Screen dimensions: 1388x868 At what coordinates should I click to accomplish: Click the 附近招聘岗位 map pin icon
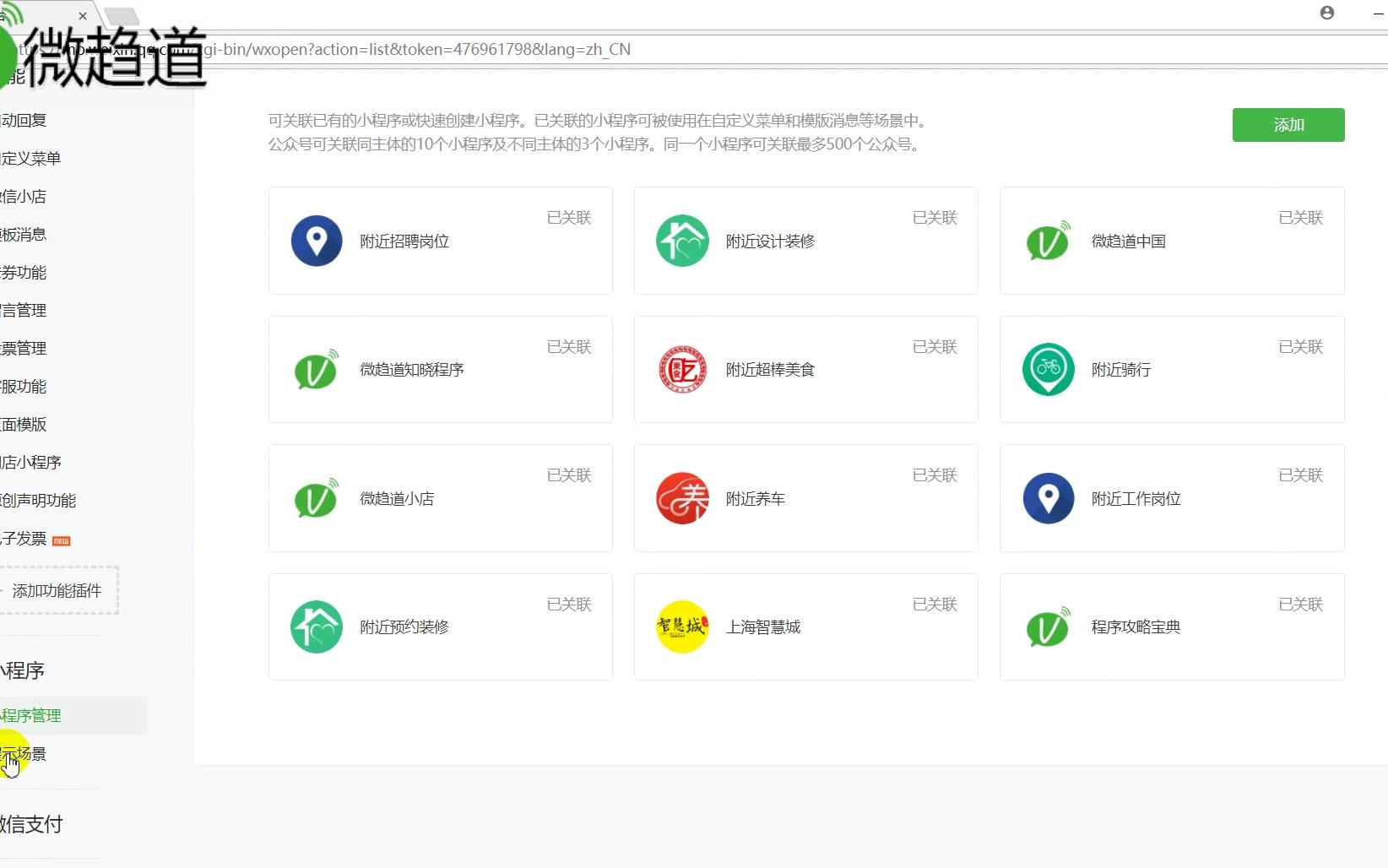pos(317,241)
